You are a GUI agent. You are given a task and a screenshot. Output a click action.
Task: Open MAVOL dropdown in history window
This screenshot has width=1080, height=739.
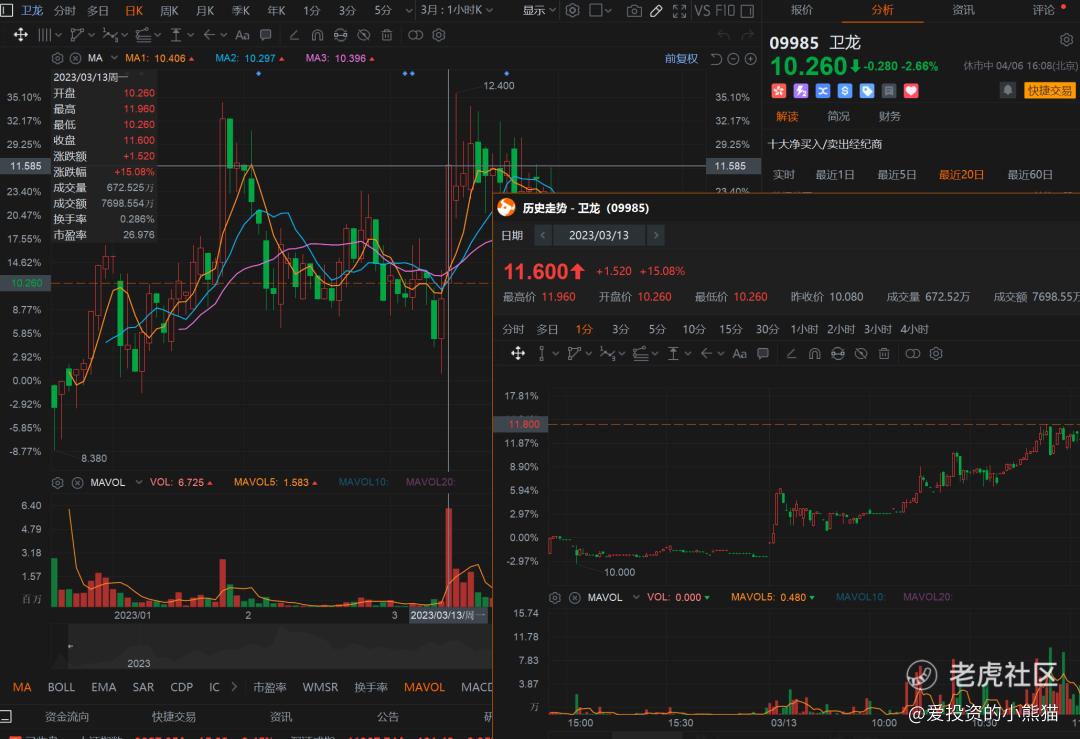(636, 597)
